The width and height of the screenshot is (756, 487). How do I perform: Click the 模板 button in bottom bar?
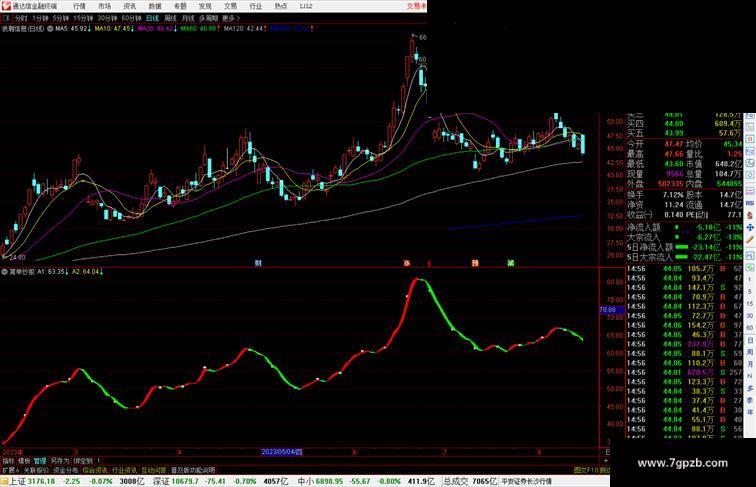(24, 461)
